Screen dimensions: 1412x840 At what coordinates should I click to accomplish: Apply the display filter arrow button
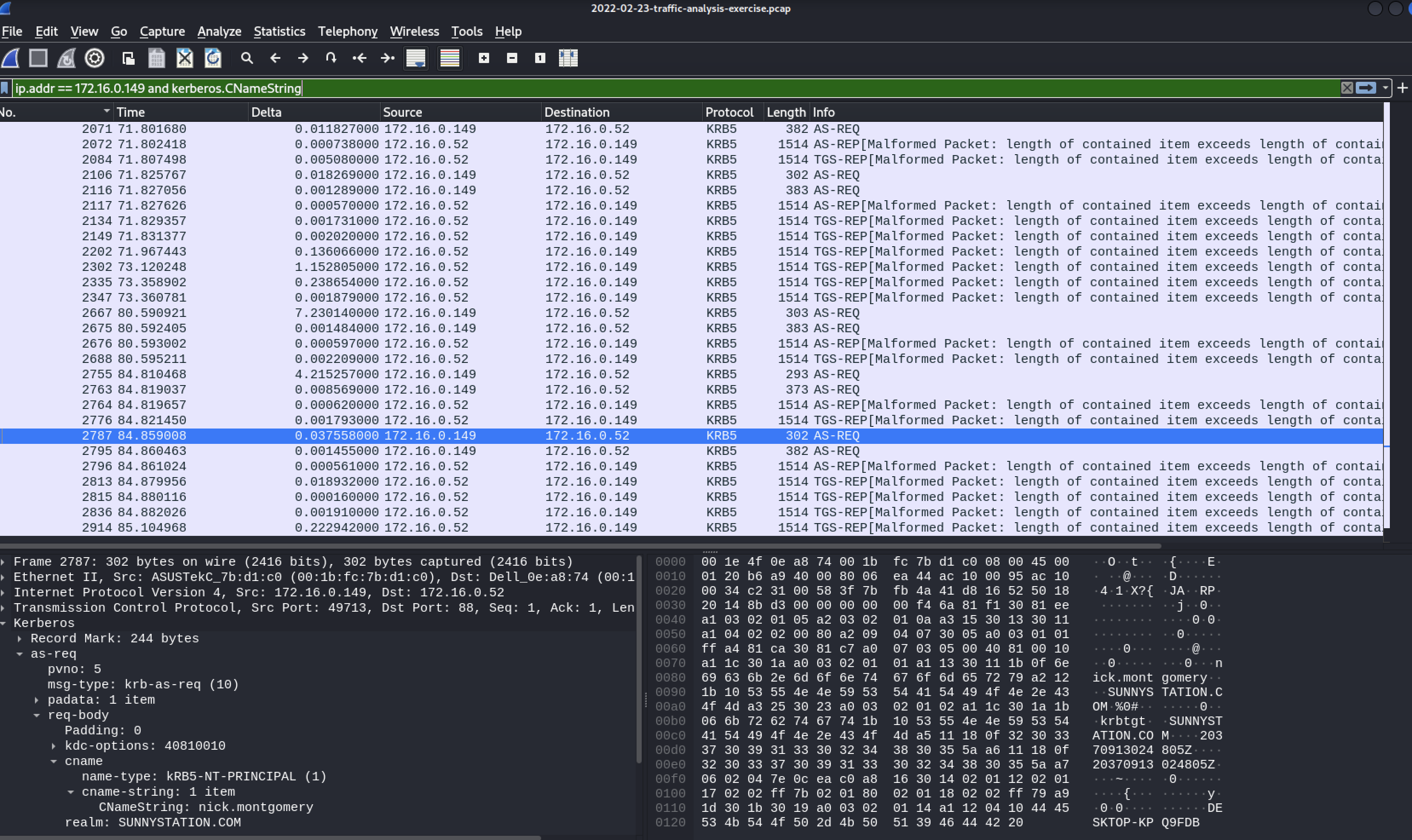[x=1366, y=88]
